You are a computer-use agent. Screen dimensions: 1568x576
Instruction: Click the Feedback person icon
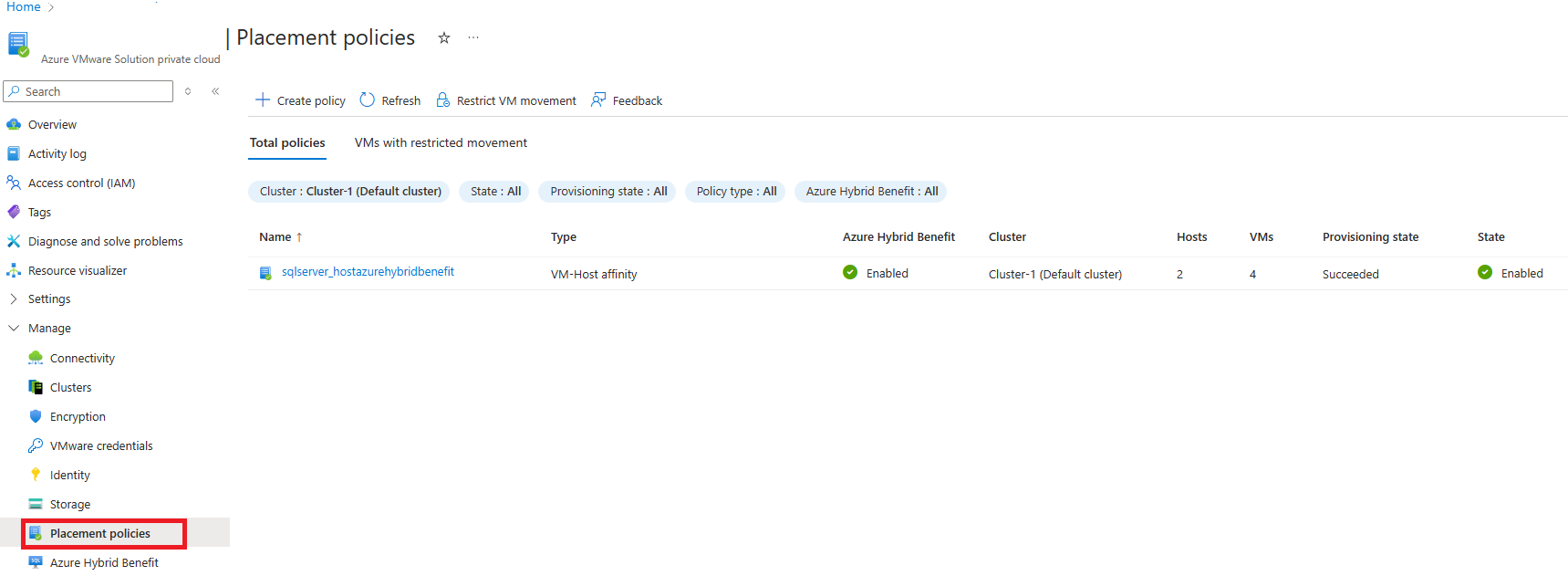coord(598,99)
